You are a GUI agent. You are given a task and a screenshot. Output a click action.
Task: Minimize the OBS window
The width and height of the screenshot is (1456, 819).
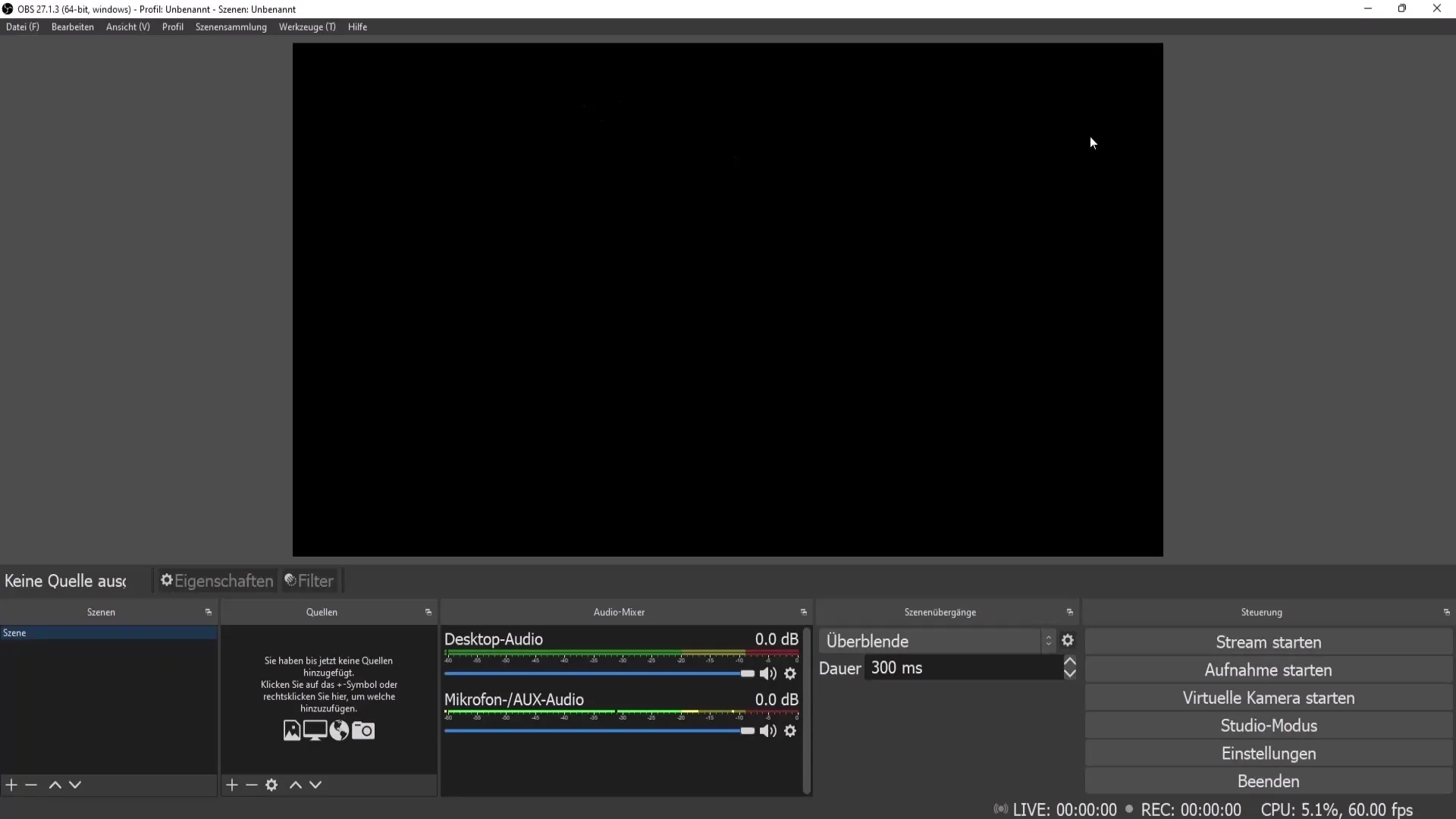pyautogui.click(x=1368, y=9)
